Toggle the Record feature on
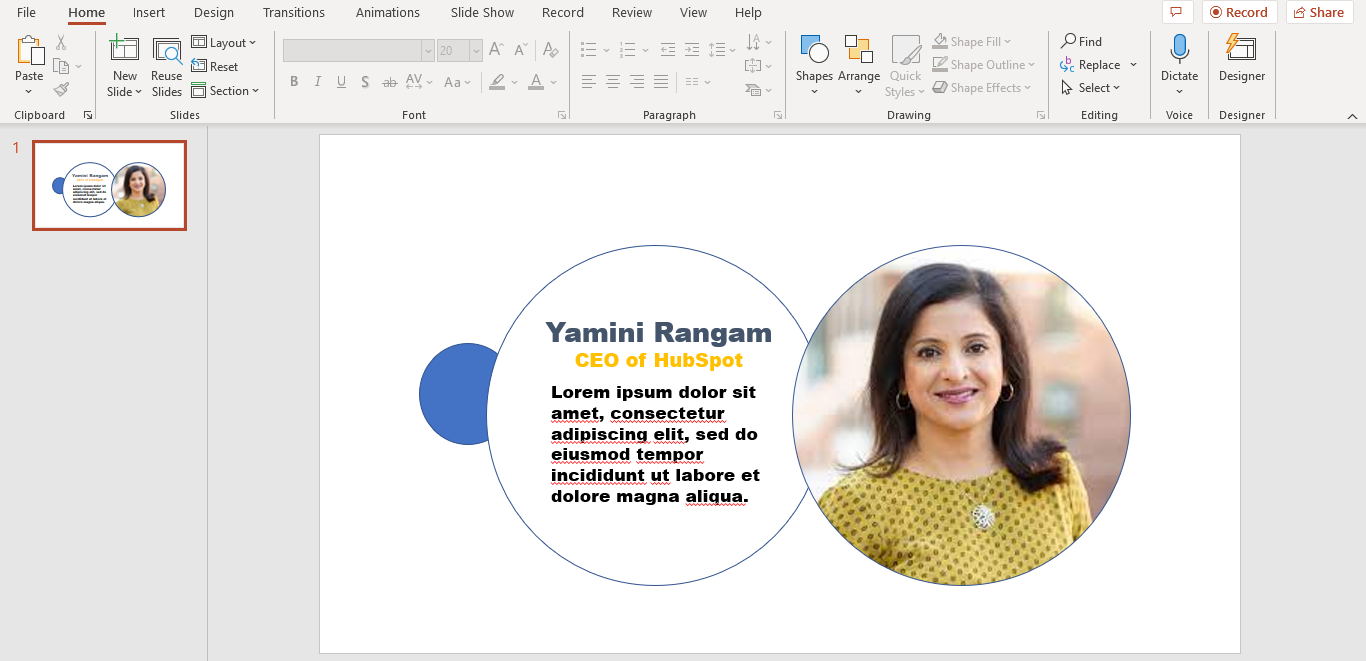This screenshot has height=661, width=1366. (x=1239, y=12)
